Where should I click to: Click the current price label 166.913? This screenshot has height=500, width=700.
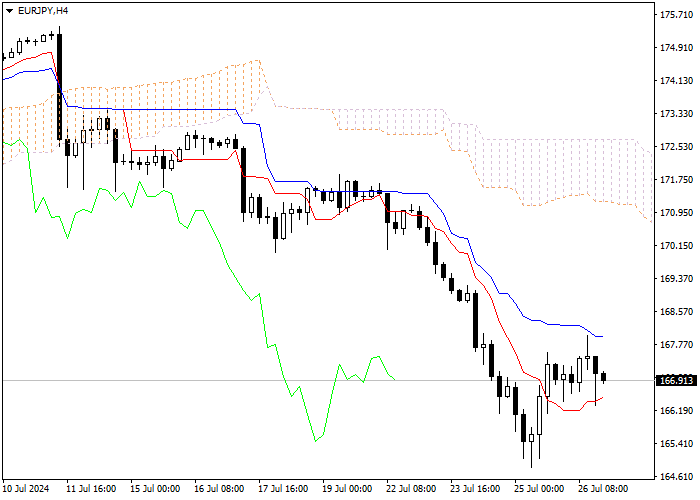pos(676,381)
